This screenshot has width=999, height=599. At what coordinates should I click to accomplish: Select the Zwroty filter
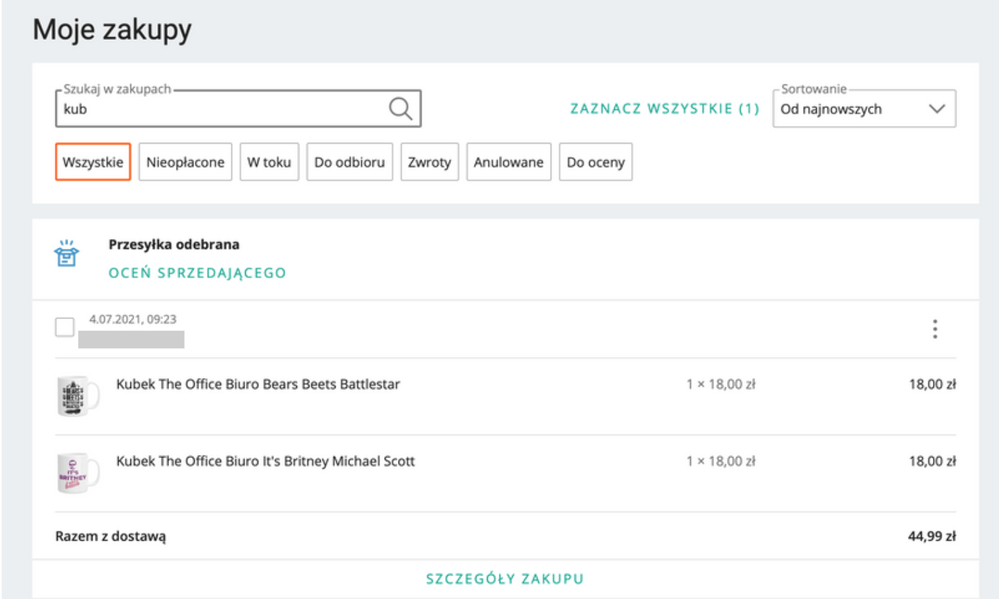point(430,162)
